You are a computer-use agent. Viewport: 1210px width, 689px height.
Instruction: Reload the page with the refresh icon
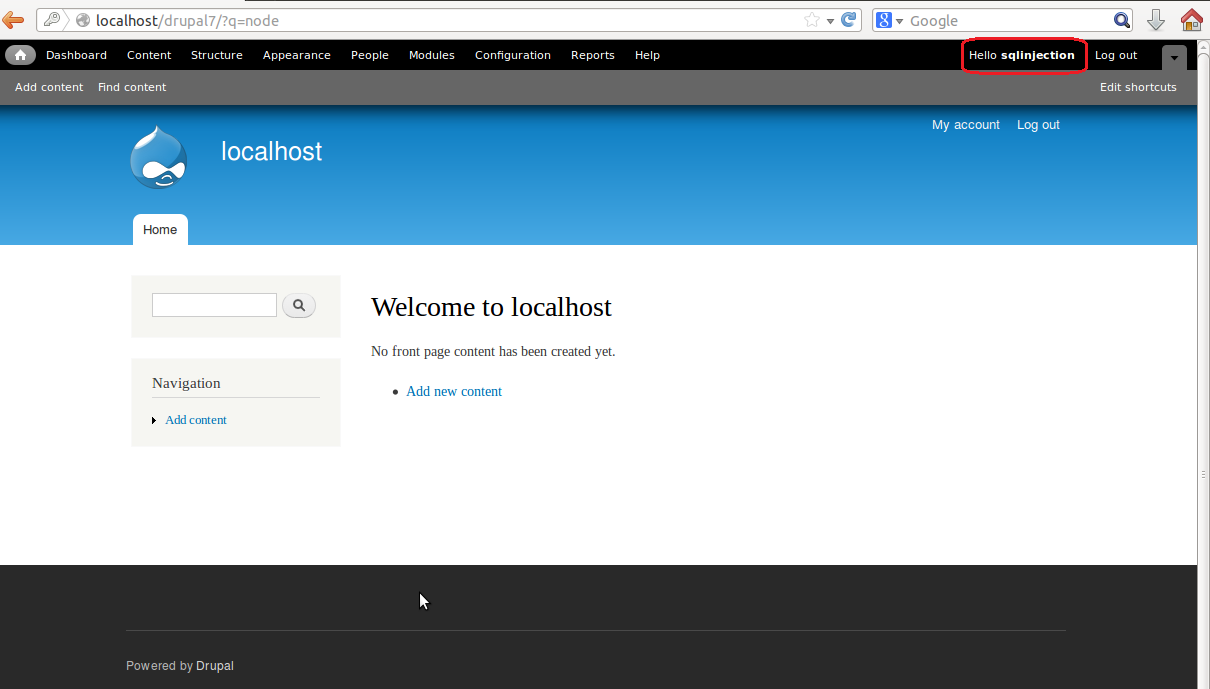pos(848,20)
